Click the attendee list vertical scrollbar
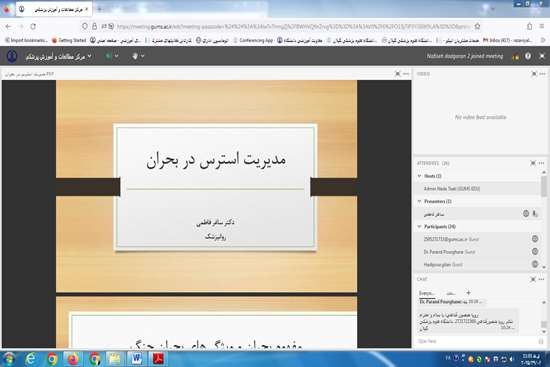 544,219
